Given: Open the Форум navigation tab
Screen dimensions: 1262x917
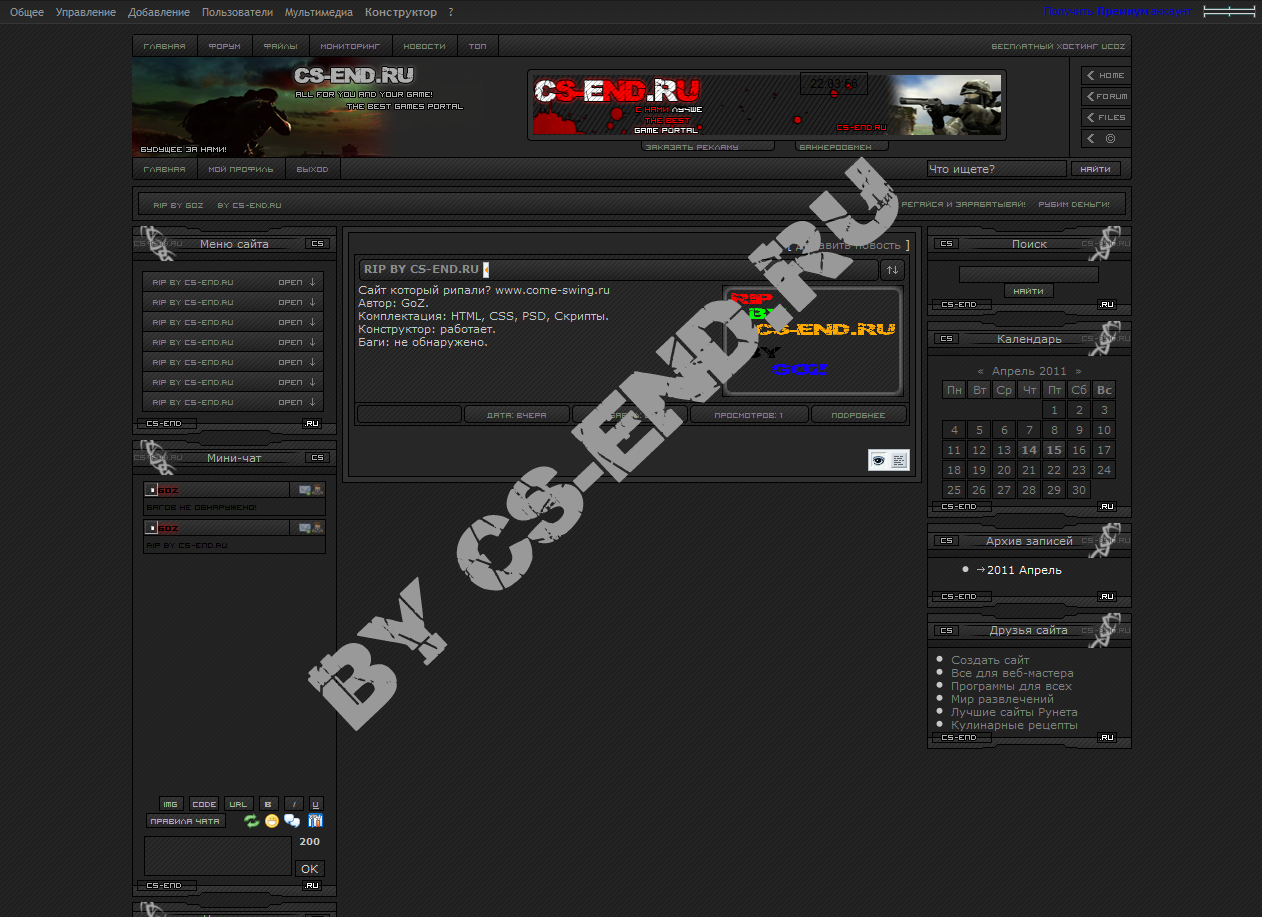Looking at the screenshot, I should [224, 47].
